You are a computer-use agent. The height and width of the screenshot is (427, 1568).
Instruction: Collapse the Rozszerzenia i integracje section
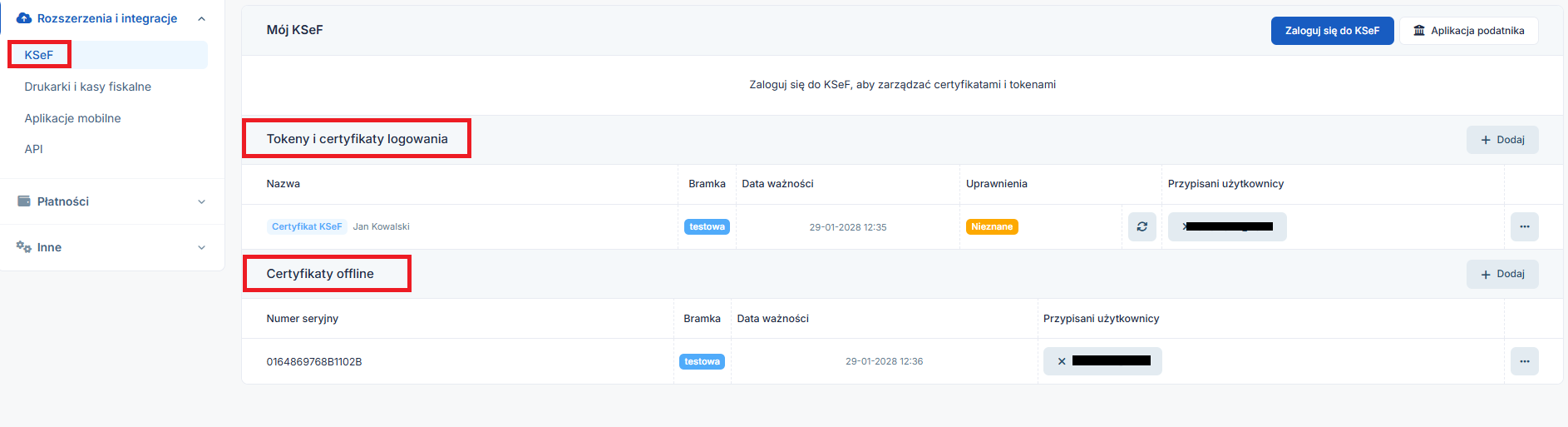point(201,18)
